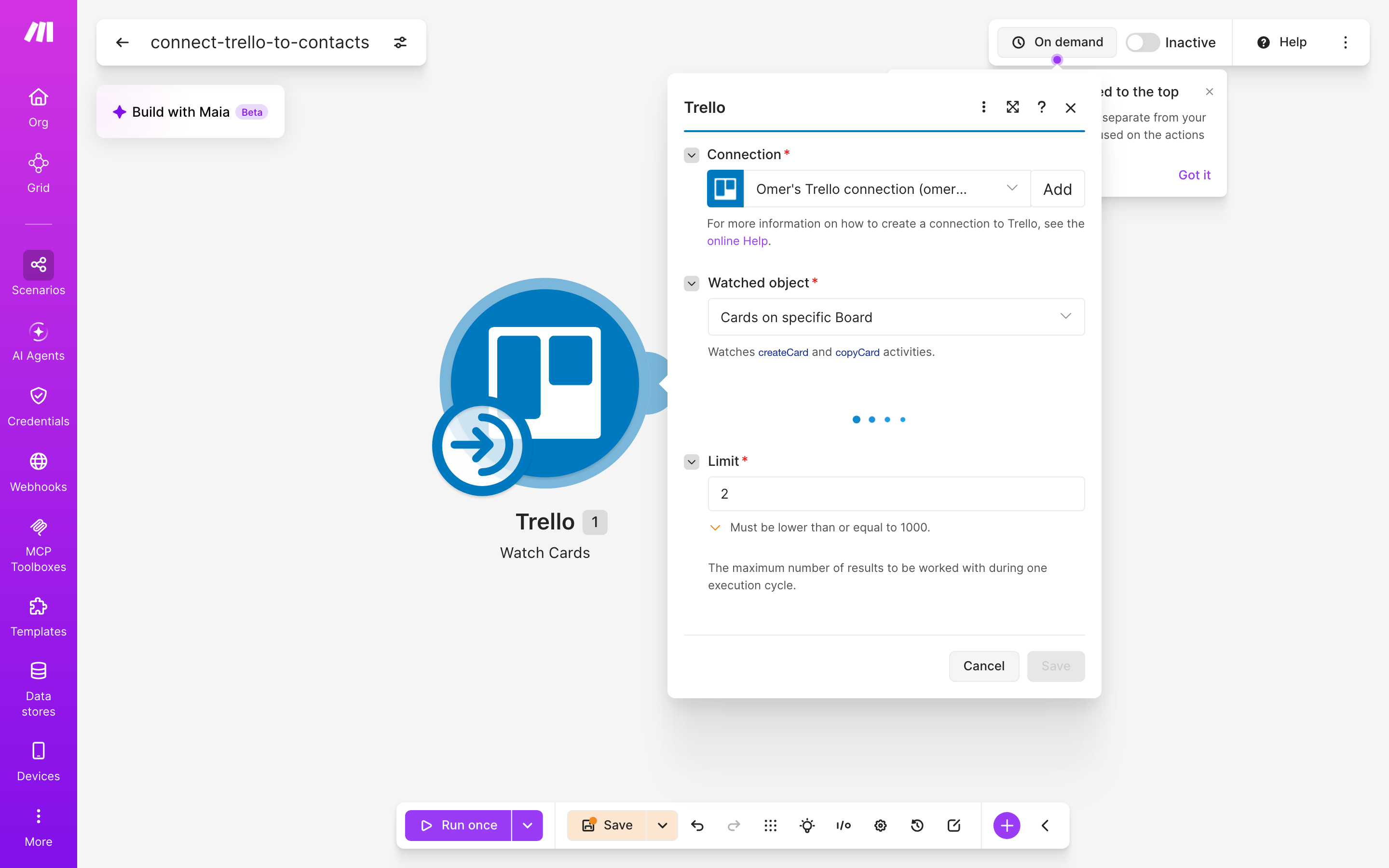This screenshot has height=868, width=1389.
Task: Collapse the Watched object expander
Action: (x=692, y=283)
